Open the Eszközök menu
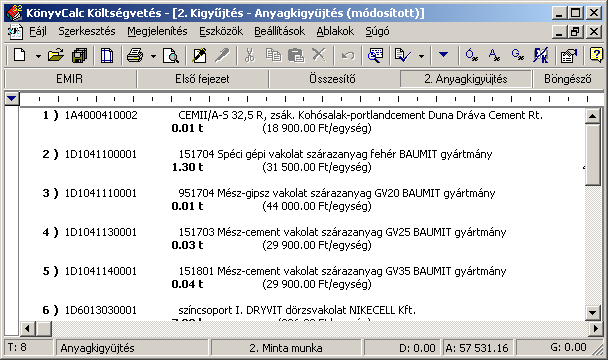Viewport: 608px width, 360px height. tap(221, 31)
